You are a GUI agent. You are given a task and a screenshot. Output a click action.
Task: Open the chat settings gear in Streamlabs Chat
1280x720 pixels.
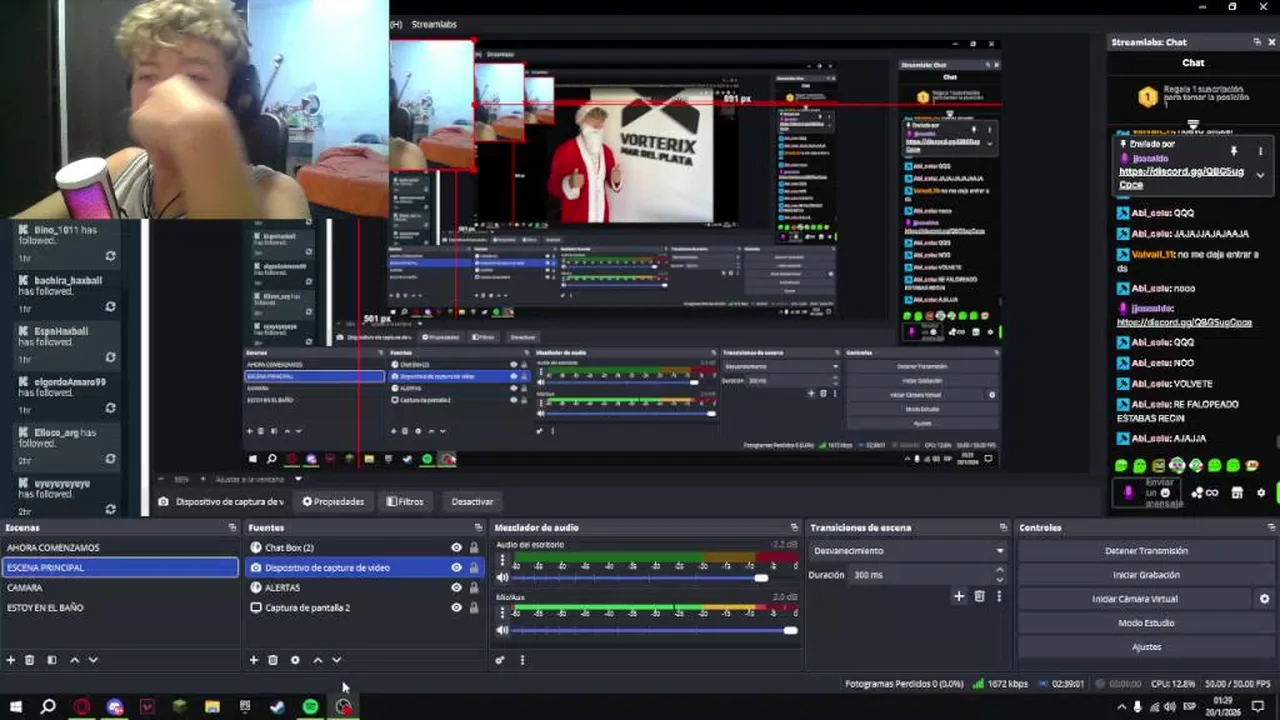pos(1261,493)
